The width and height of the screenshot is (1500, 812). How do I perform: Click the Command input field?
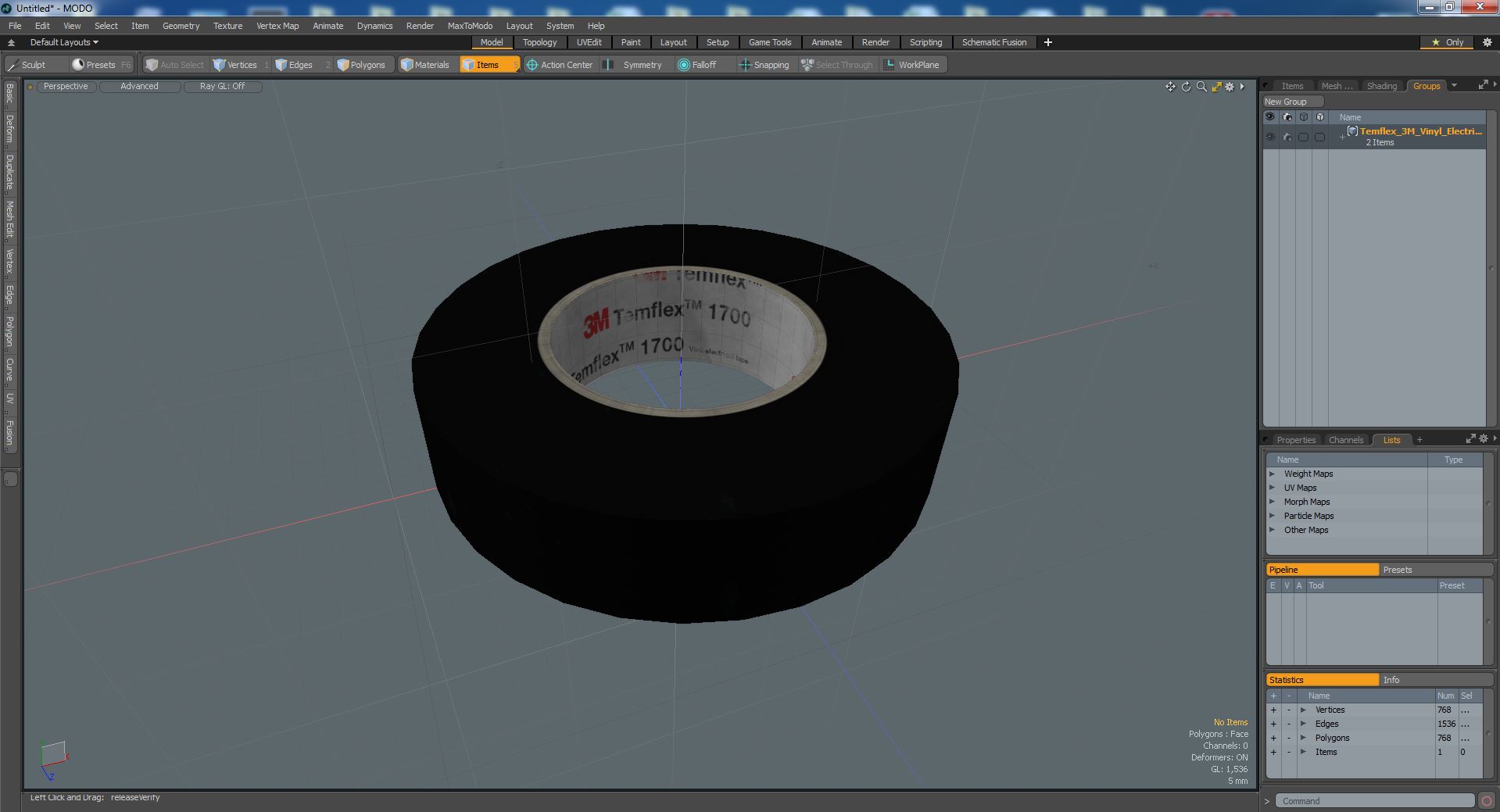(1375, 801)
